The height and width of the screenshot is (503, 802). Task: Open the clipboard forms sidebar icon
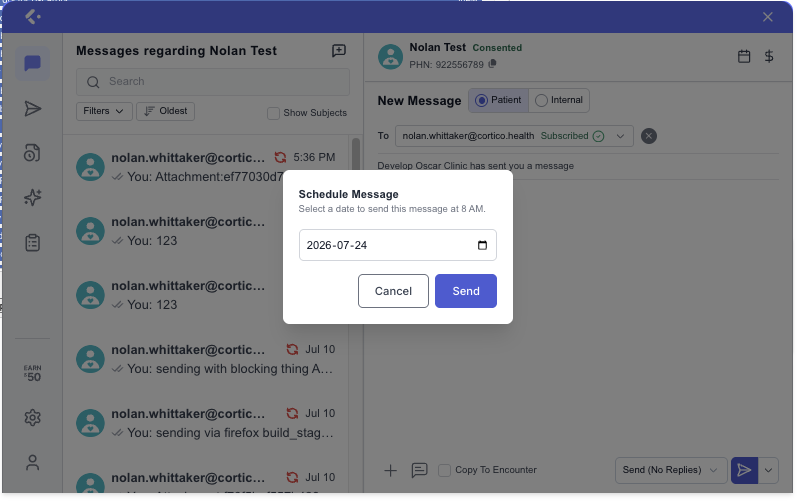click(32, 243)
